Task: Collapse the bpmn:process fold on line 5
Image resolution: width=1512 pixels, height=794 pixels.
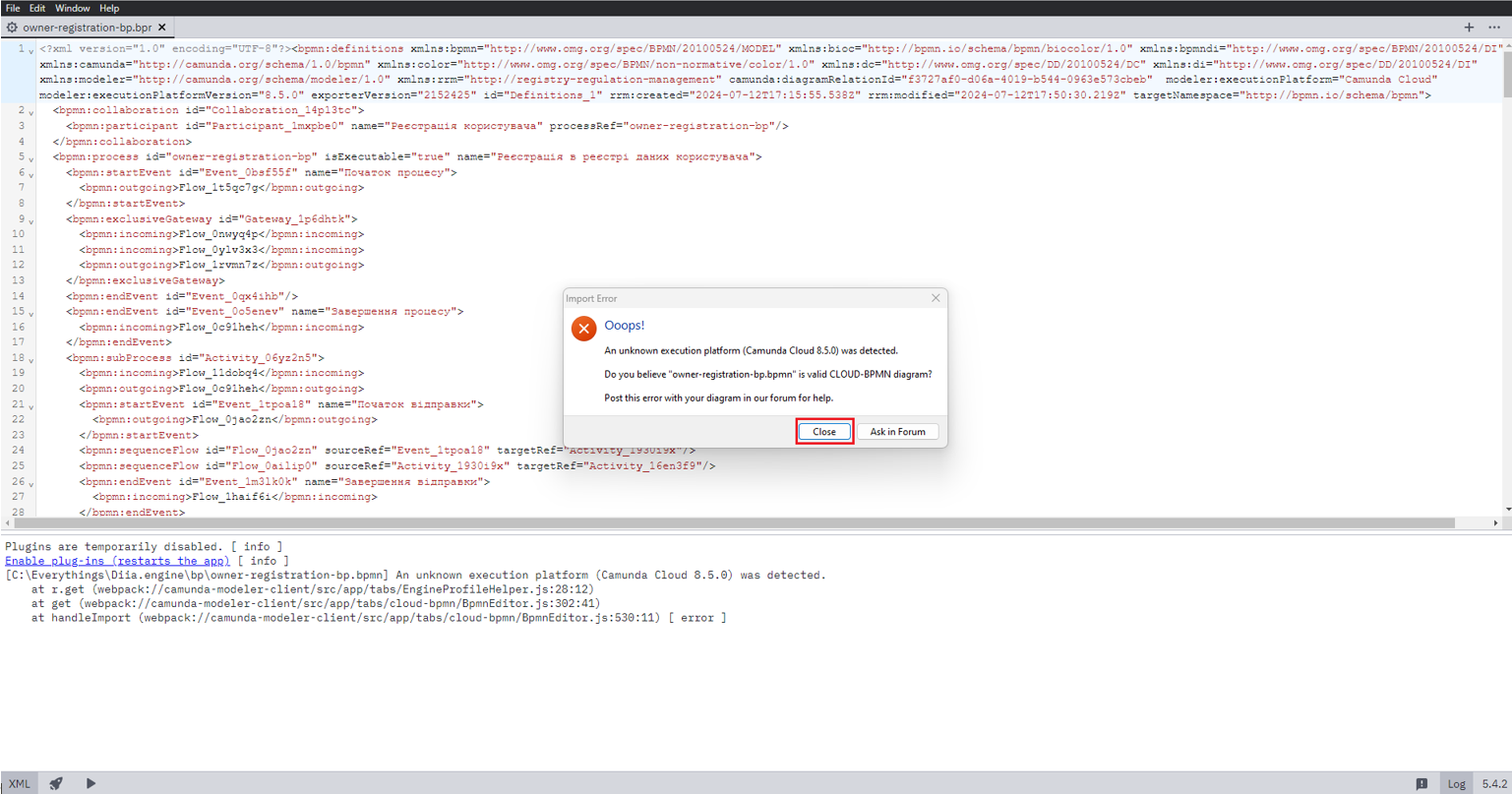Action: [31, 158]
